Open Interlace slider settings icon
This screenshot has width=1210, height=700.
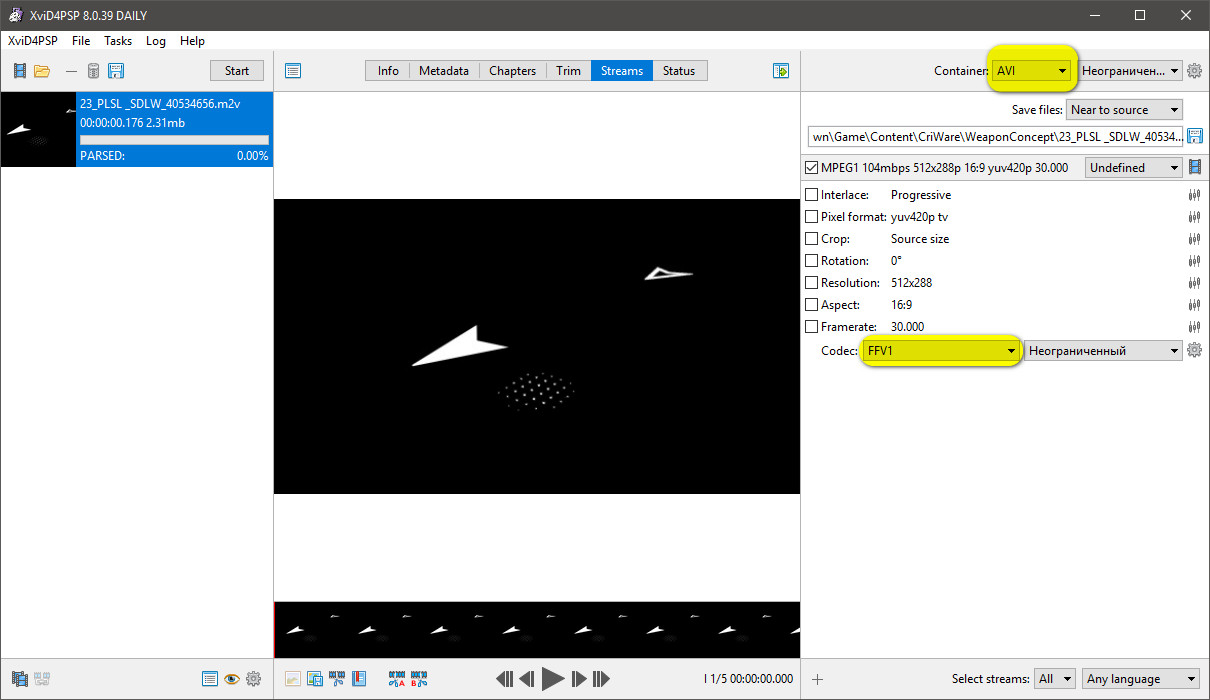[x=1194, y=195]
